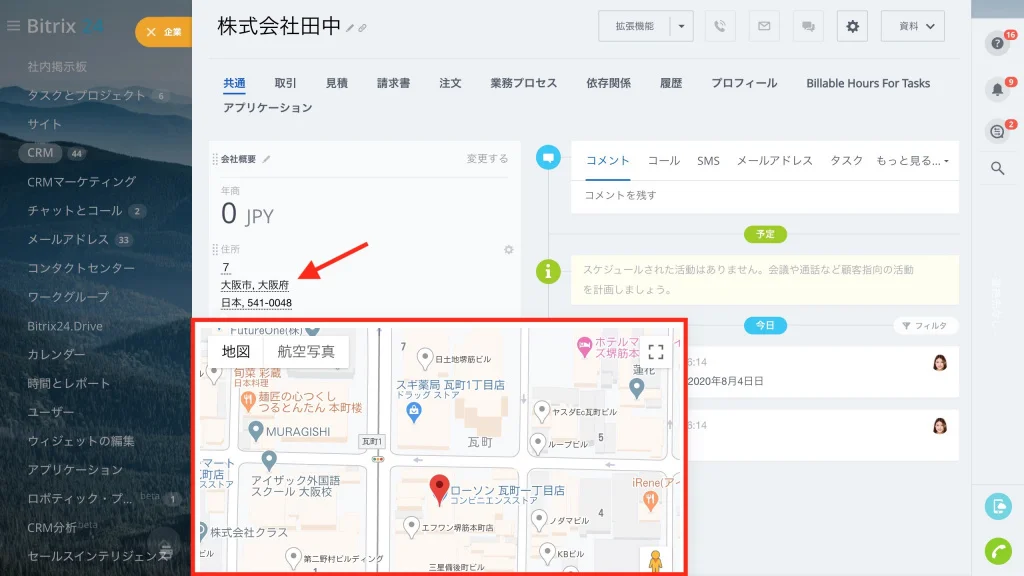Click avatar on the 2020年8月4日日 entry
Viewport: 1024px width, 576px height.
pos(940,362)
